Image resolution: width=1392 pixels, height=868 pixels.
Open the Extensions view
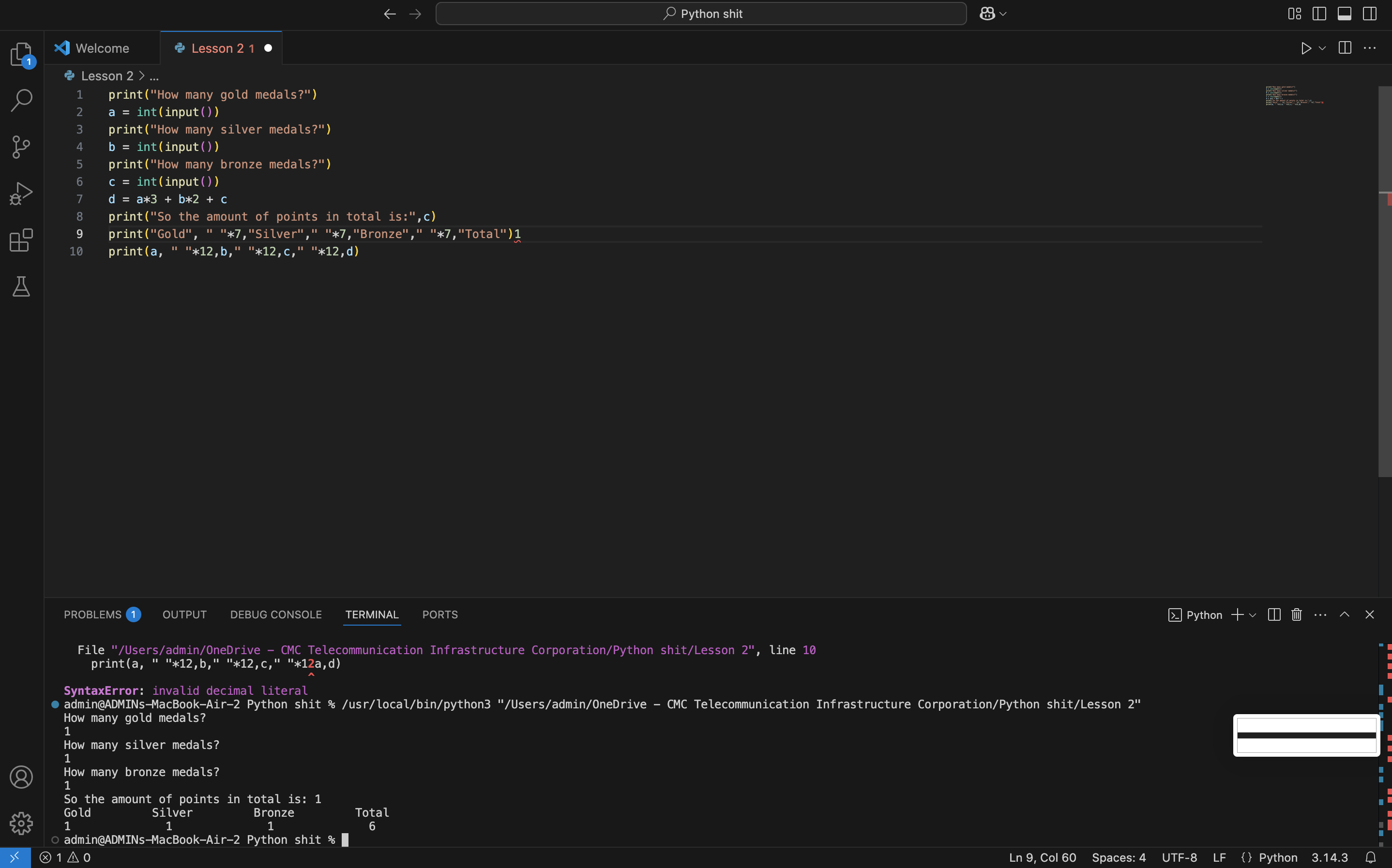point(21,240)
